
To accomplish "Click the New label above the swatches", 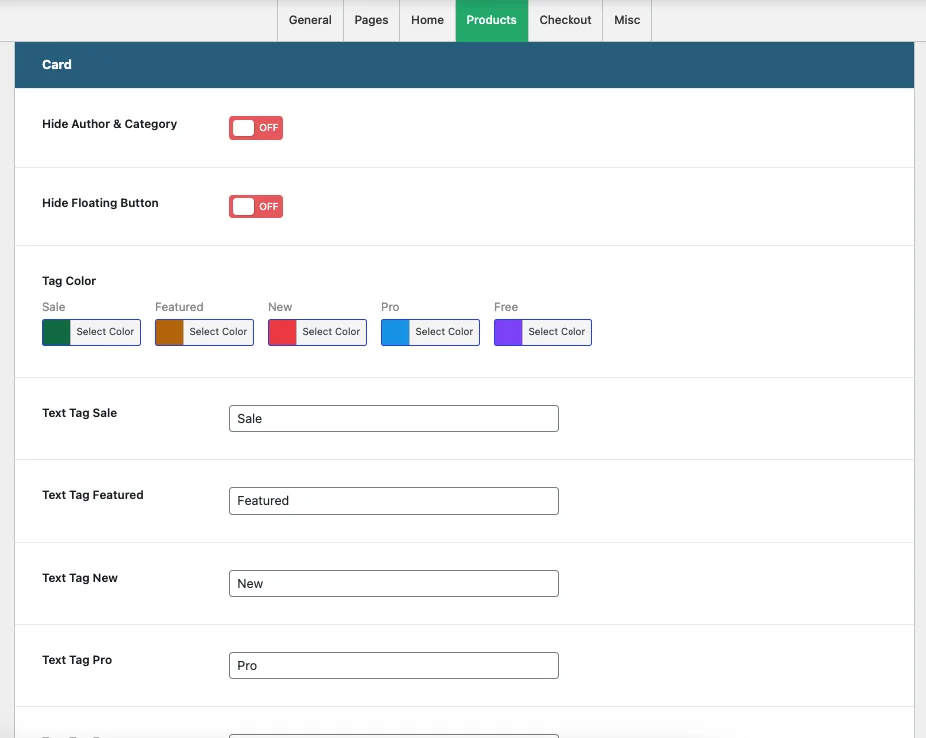I will tap(280, 307).
